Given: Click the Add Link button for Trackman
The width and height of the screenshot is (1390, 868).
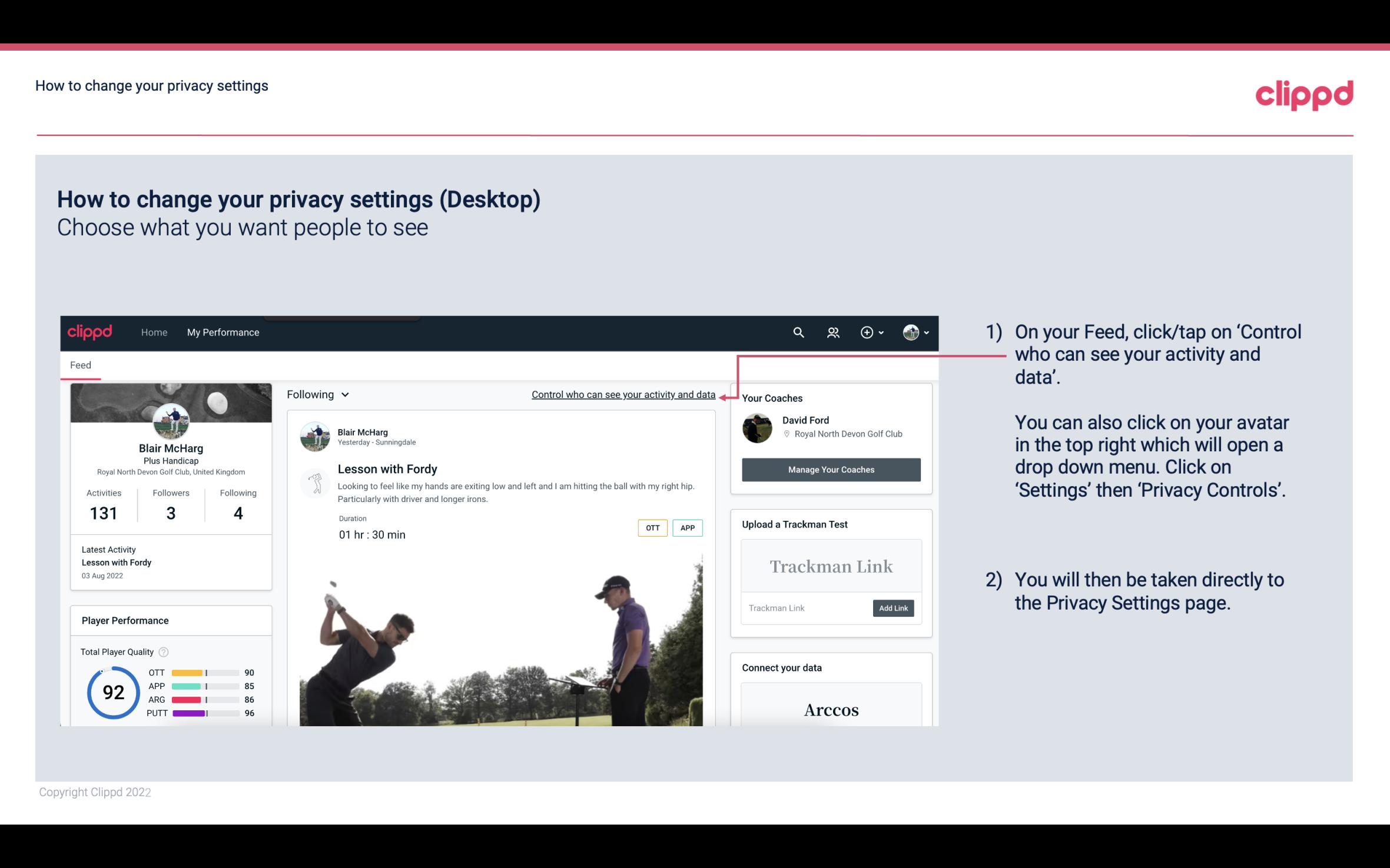Looking at the screenshot, I should (892, 608).
